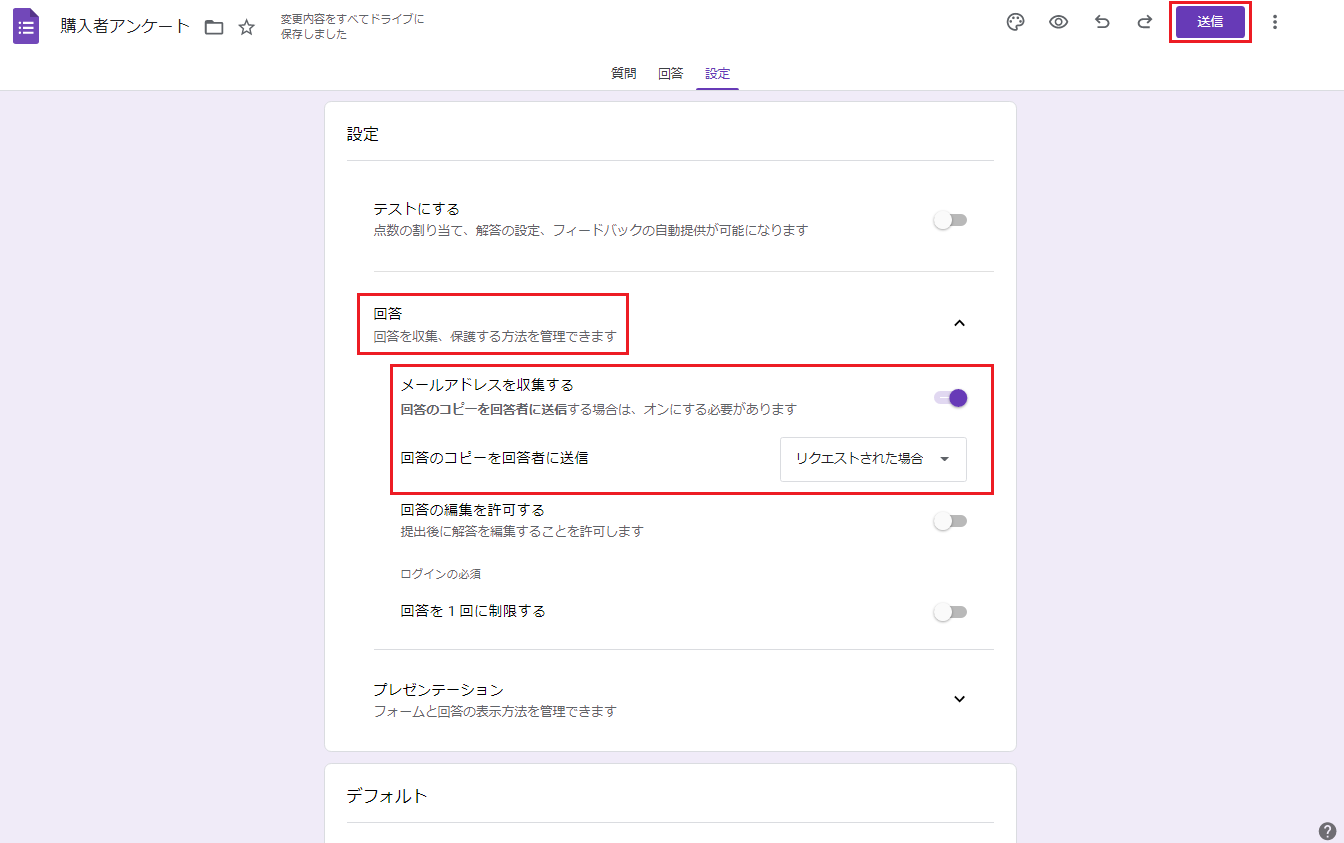The width and height of the screenshot is (1344, 843).
Task: Enable 回答の編集を許可する toggle
Action: pos(950,521)
